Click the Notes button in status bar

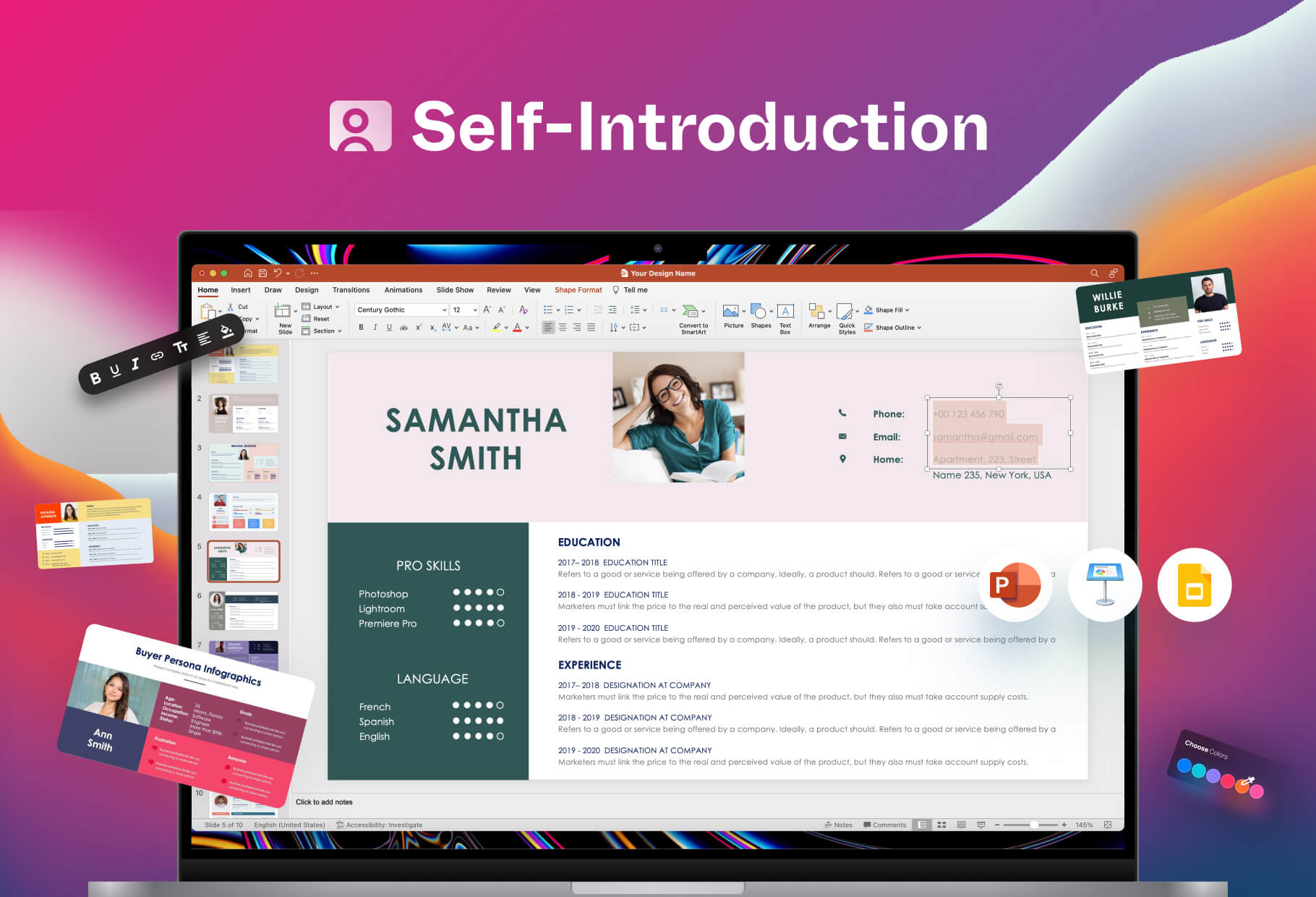coord(838,824)
